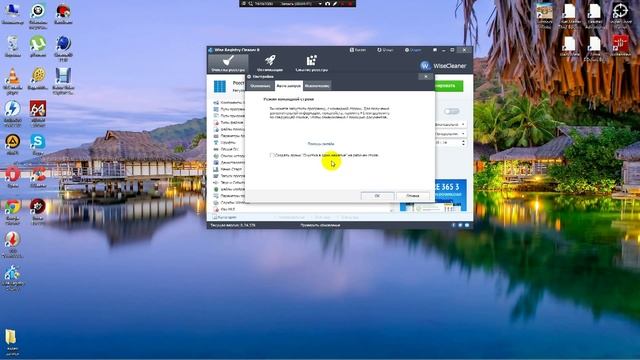Switch to the first settings tab, Основные
This screenshot has width=640, height=360.
(260, 86)
